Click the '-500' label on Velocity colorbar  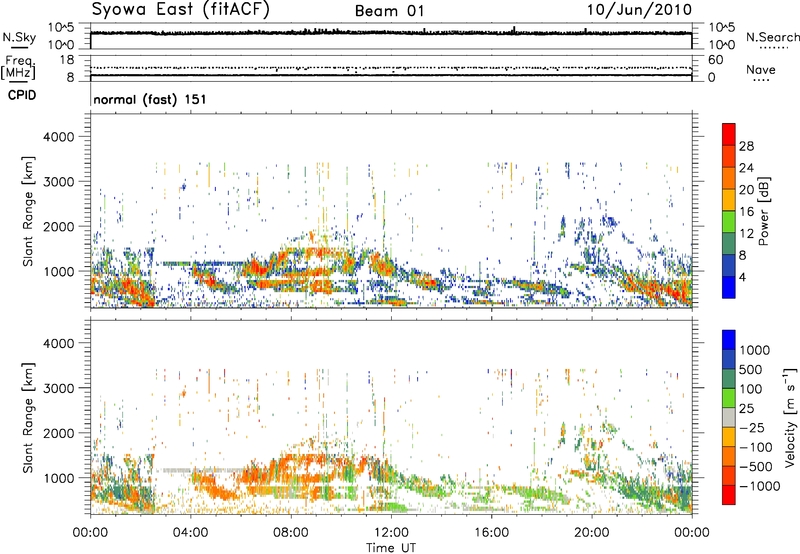[755, 466]
